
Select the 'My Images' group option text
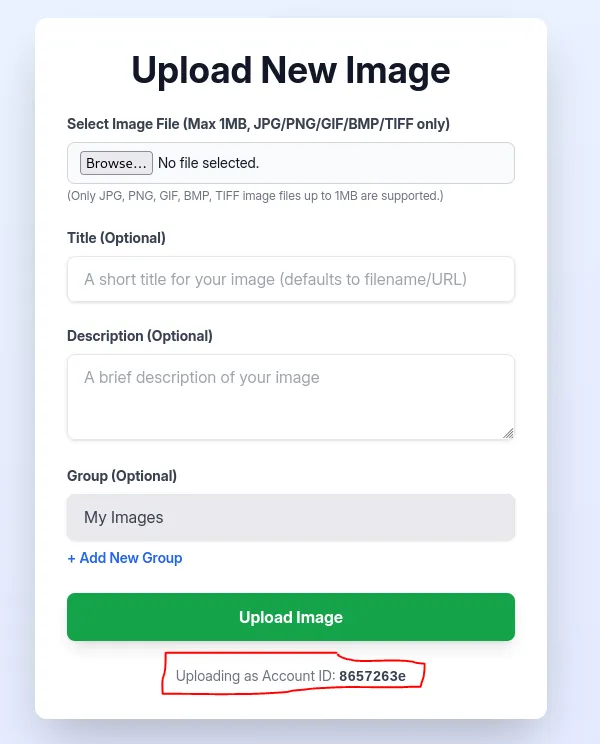(124, 518)
